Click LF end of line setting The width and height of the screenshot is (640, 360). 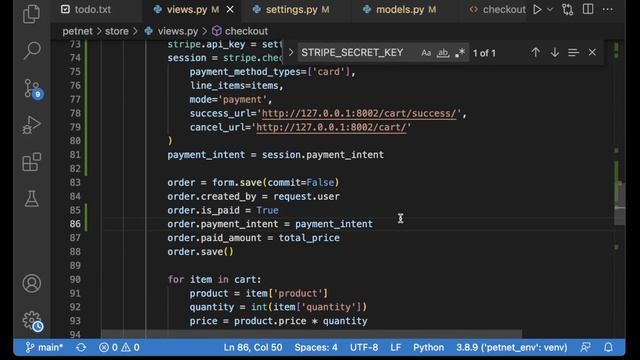[x=395, y=347]
